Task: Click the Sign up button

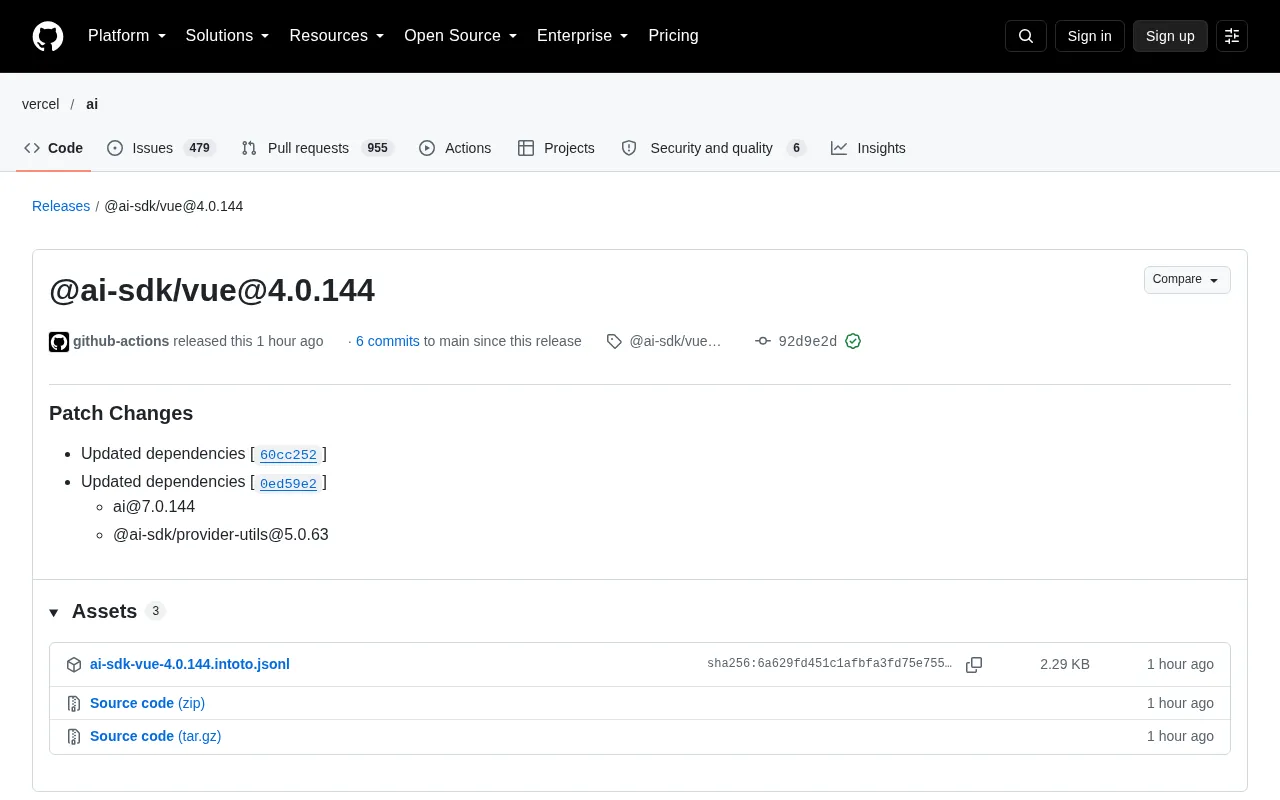Action: (x=1170, y=36)
